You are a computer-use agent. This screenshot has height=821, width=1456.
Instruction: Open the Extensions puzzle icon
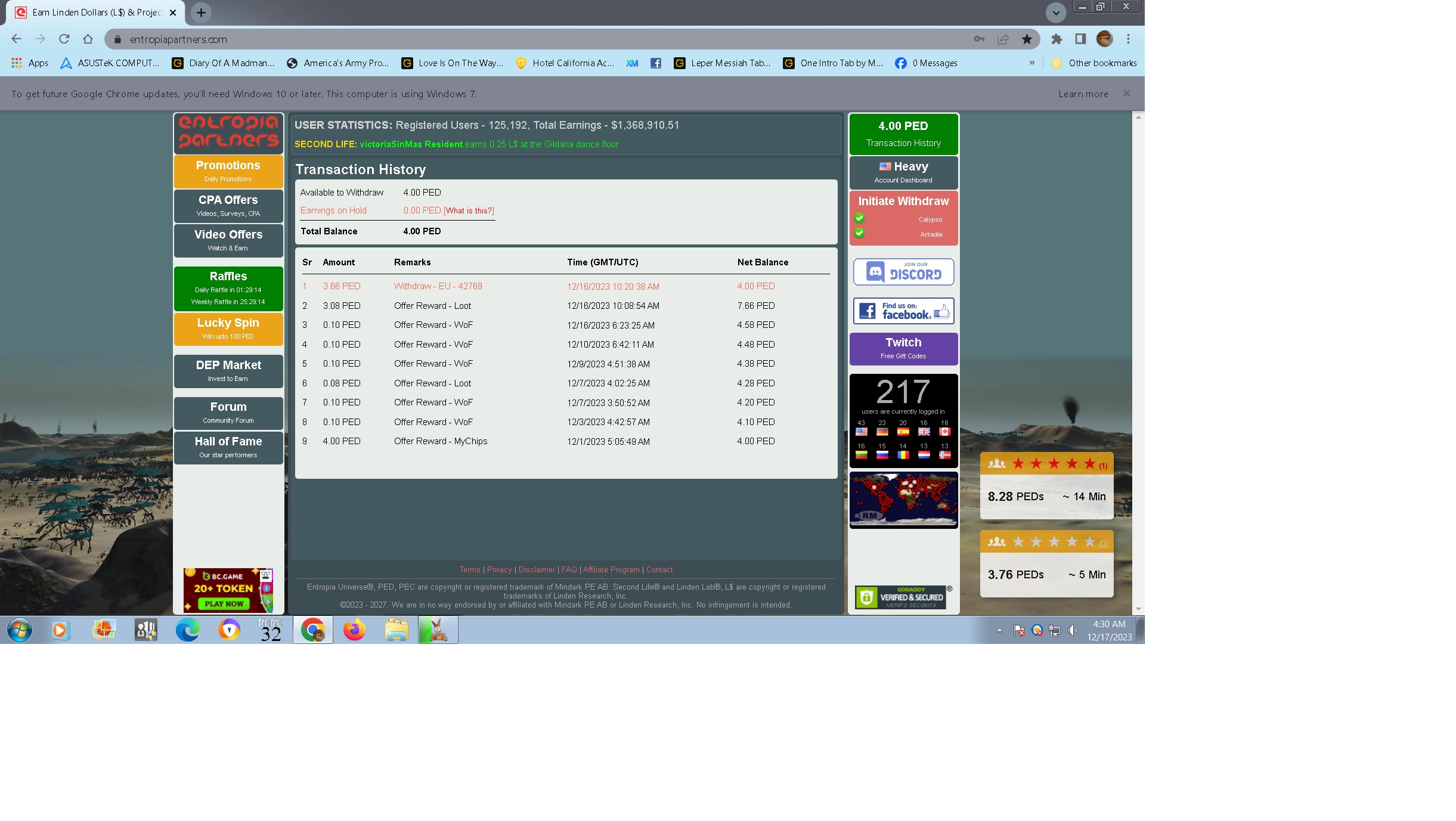[x=1057, y=39]
